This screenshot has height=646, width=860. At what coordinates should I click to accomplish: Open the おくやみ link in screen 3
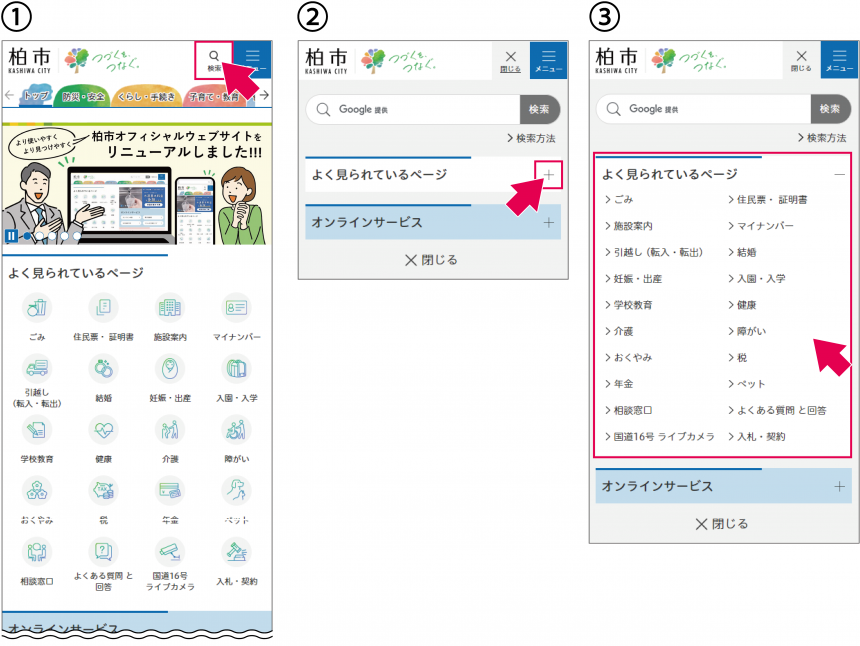[x=629, y=358]
